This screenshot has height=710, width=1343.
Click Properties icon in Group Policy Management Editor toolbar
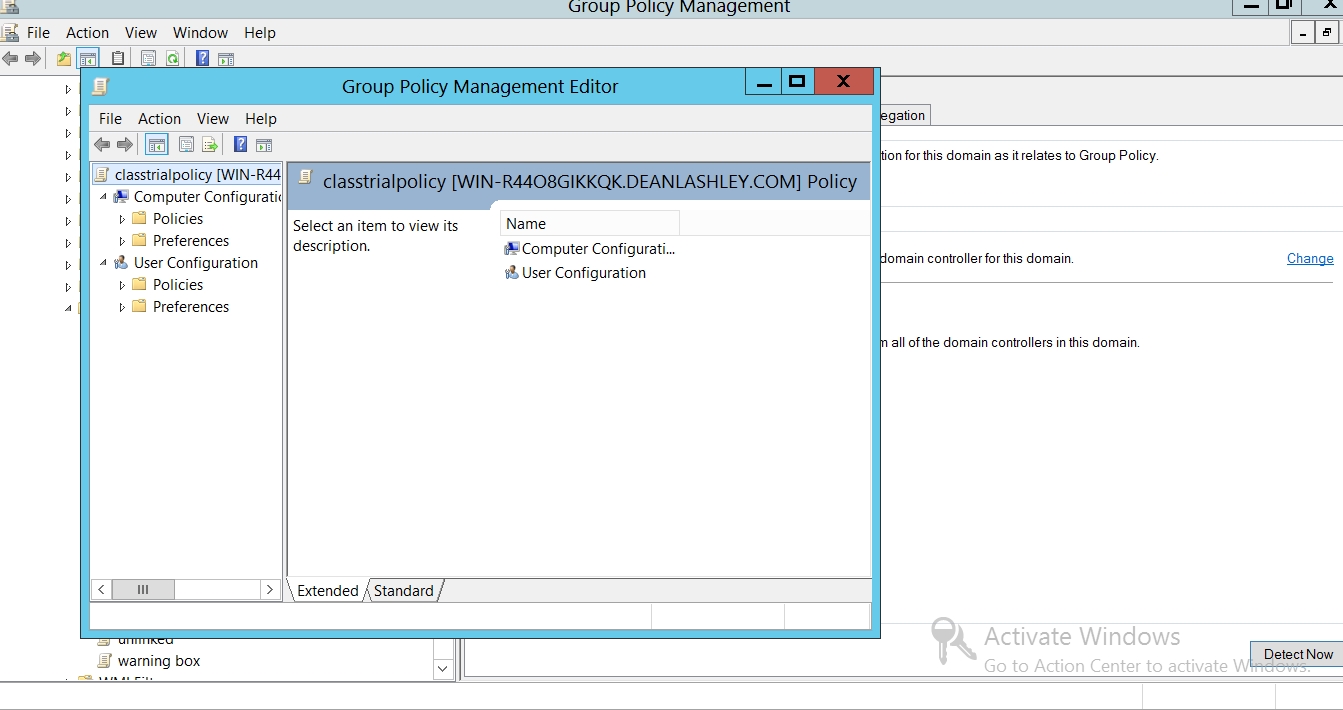point(186,145)
